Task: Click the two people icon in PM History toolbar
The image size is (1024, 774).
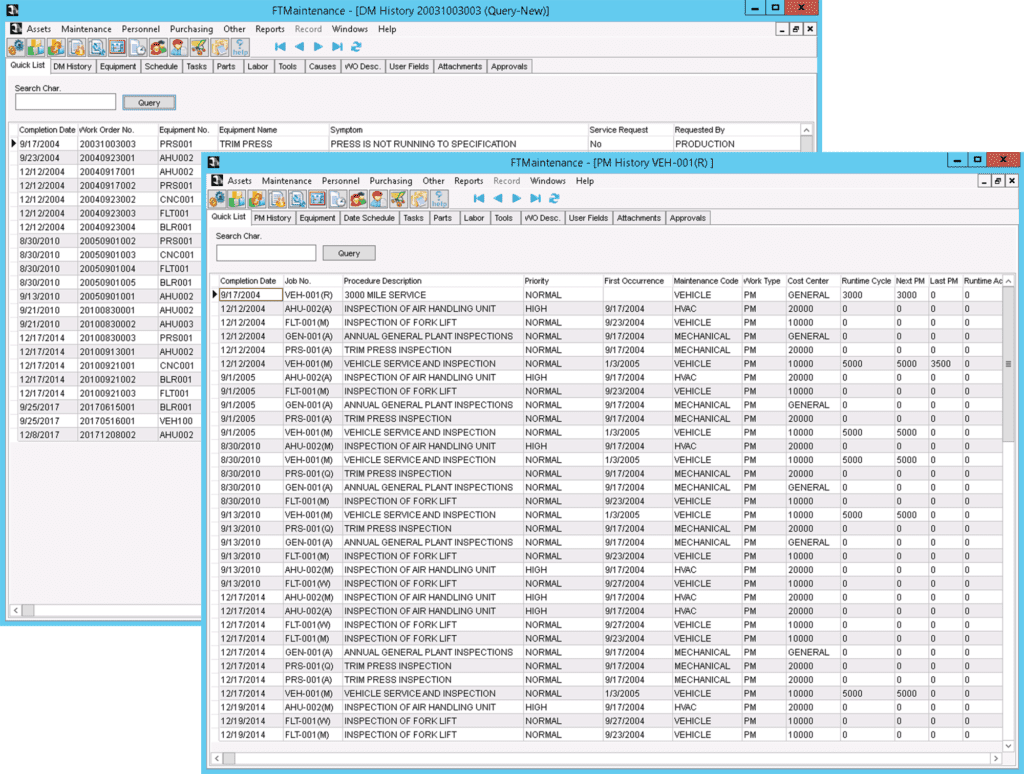Action: click(358, 199)
